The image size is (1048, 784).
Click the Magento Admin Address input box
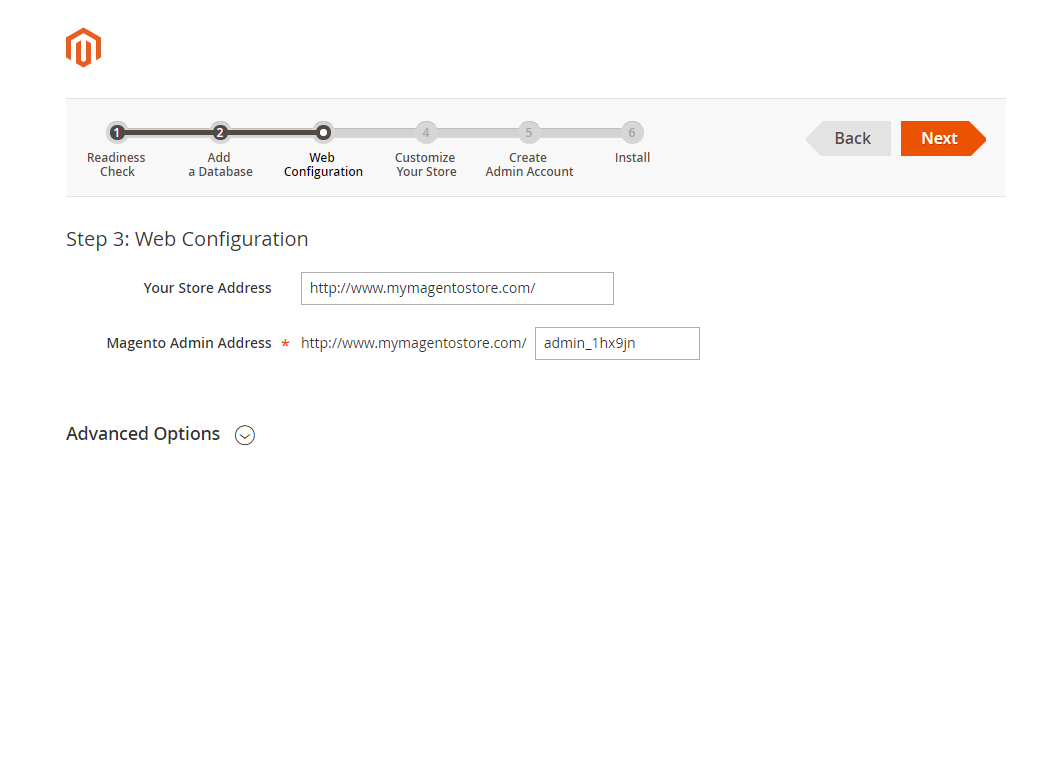(616, 343)
